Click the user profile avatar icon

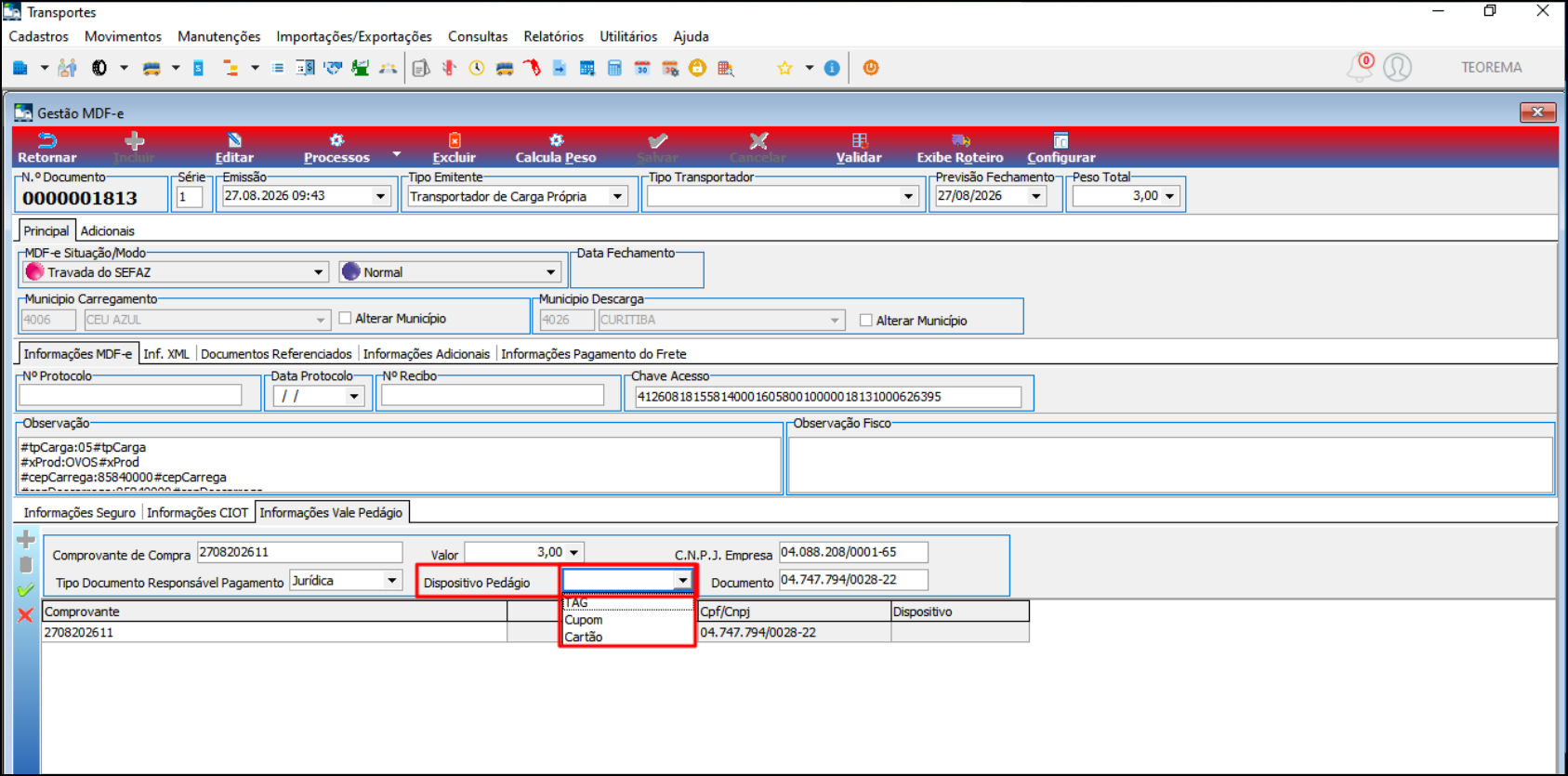1397,67
